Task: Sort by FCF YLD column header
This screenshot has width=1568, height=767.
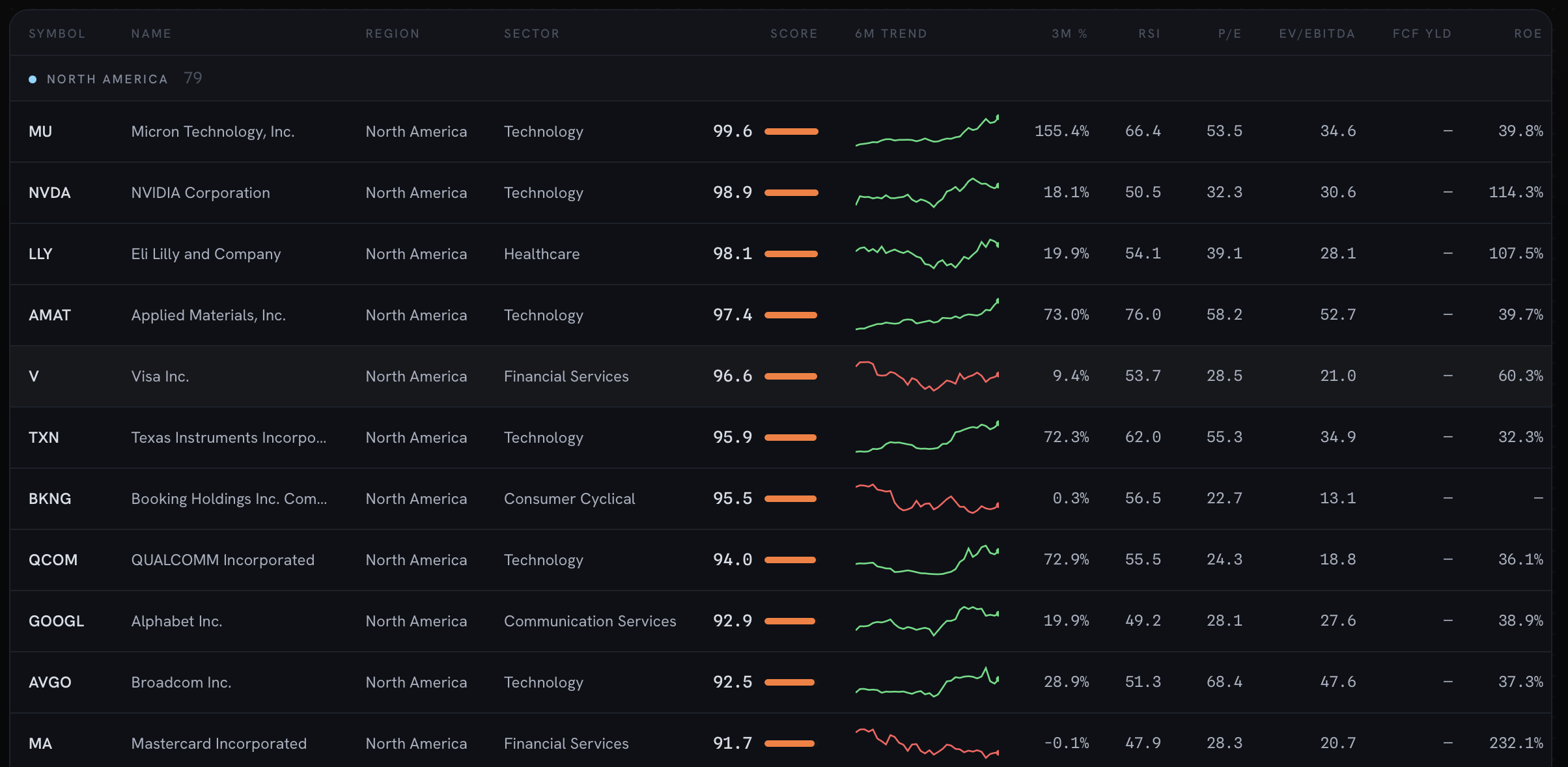Action: click(1422, 34)
